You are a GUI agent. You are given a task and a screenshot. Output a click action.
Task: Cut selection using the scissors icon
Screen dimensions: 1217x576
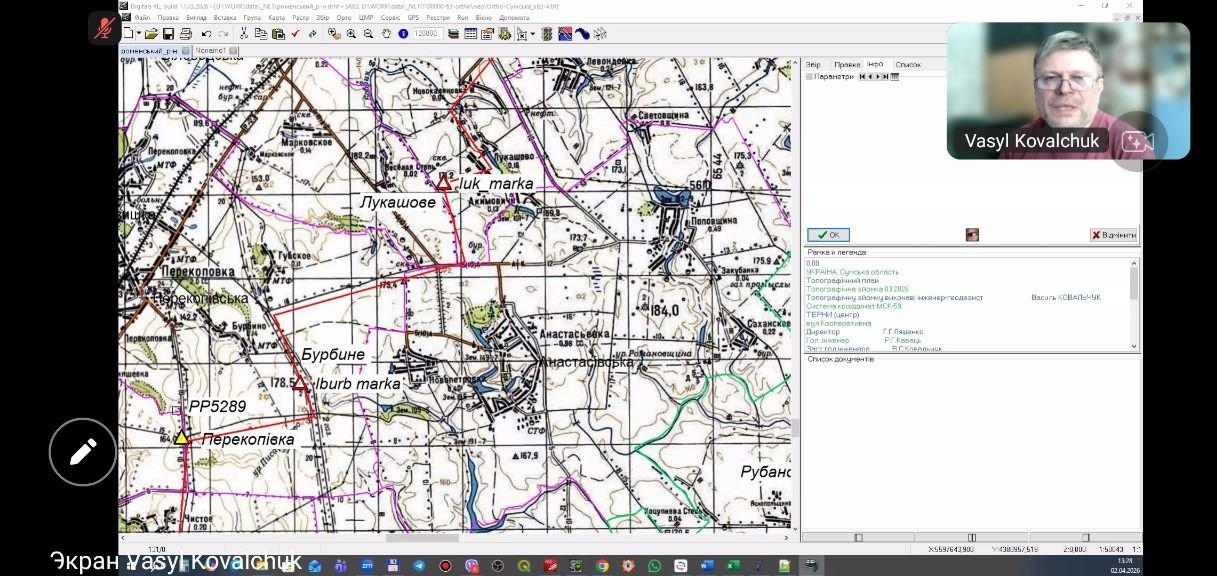point(244,33)
